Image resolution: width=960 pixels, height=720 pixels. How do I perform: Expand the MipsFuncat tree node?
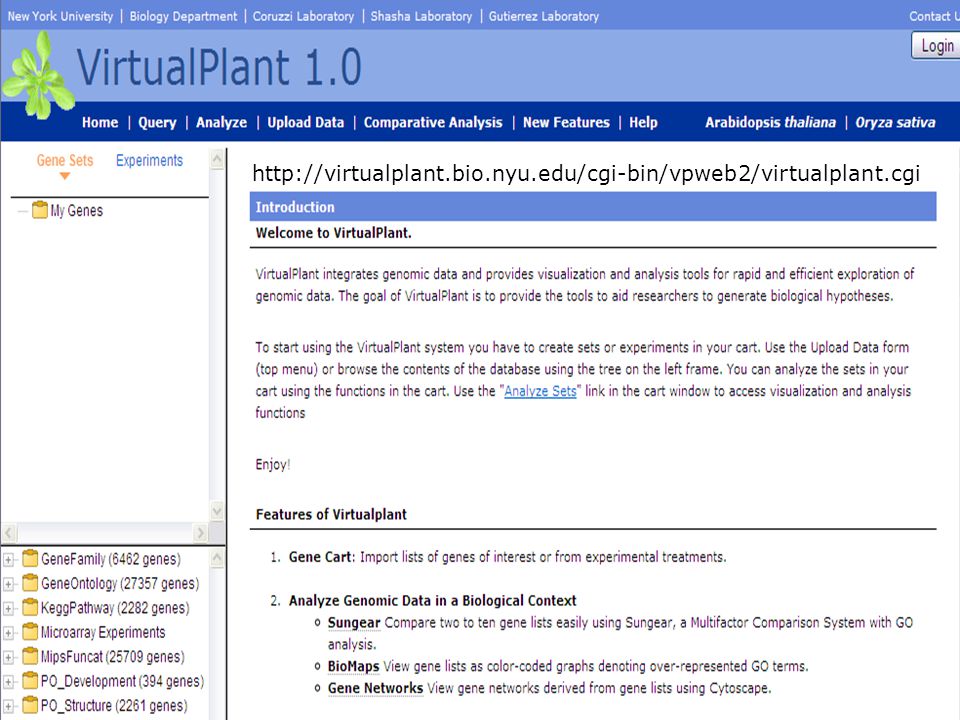[9, 658]
